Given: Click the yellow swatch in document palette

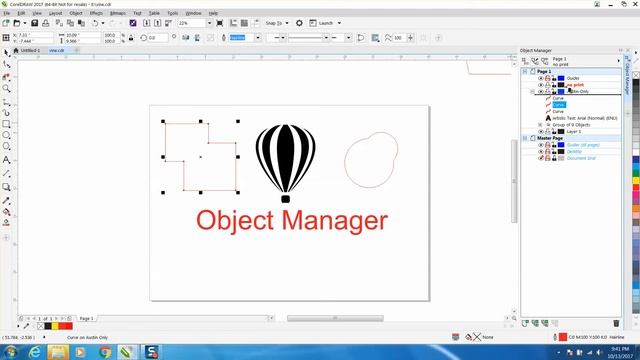Looking at the screenshot, I should point(55,326).
